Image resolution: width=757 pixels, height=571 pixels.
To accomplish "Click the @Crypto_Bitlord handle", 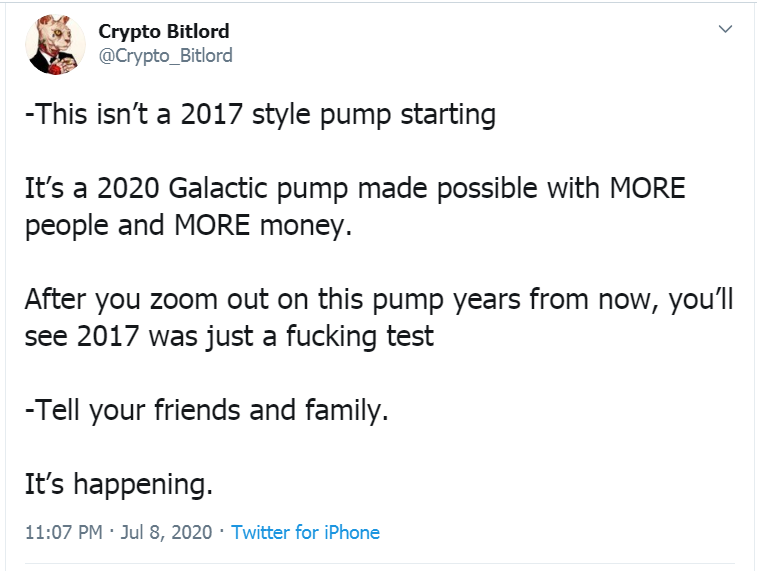I will pyautogui.click(x=165, y=55).
